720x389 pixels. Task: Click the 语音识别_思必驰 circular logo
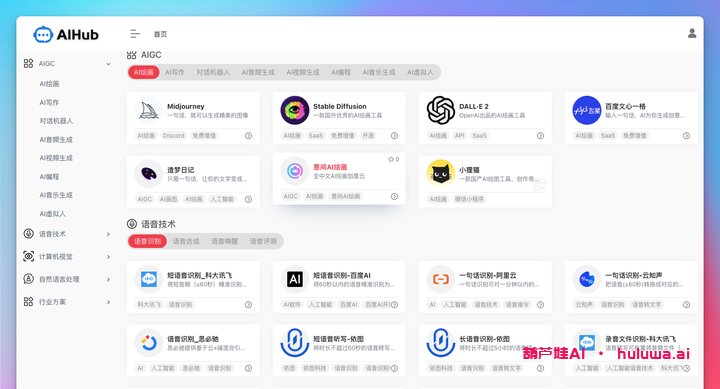coord(149,343)
